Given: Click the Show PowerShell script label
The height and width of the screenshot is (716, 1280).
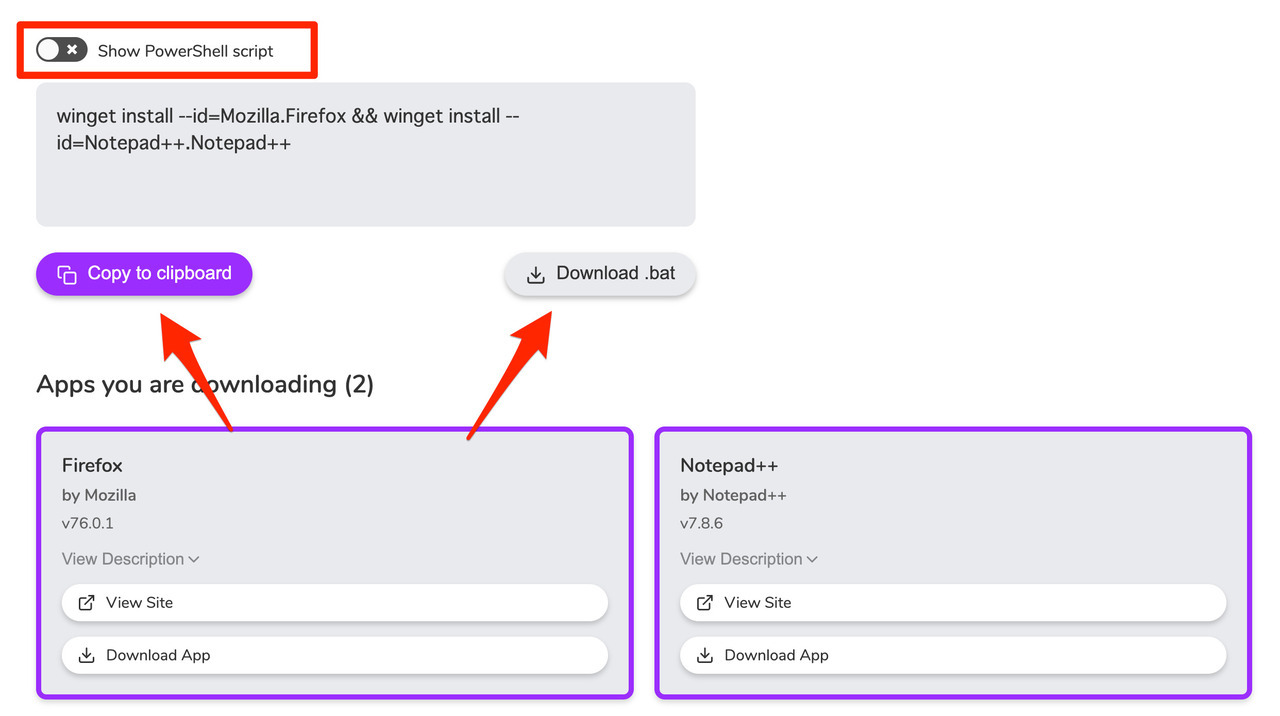Looking at the screenshot, I should tap(185, 51).
